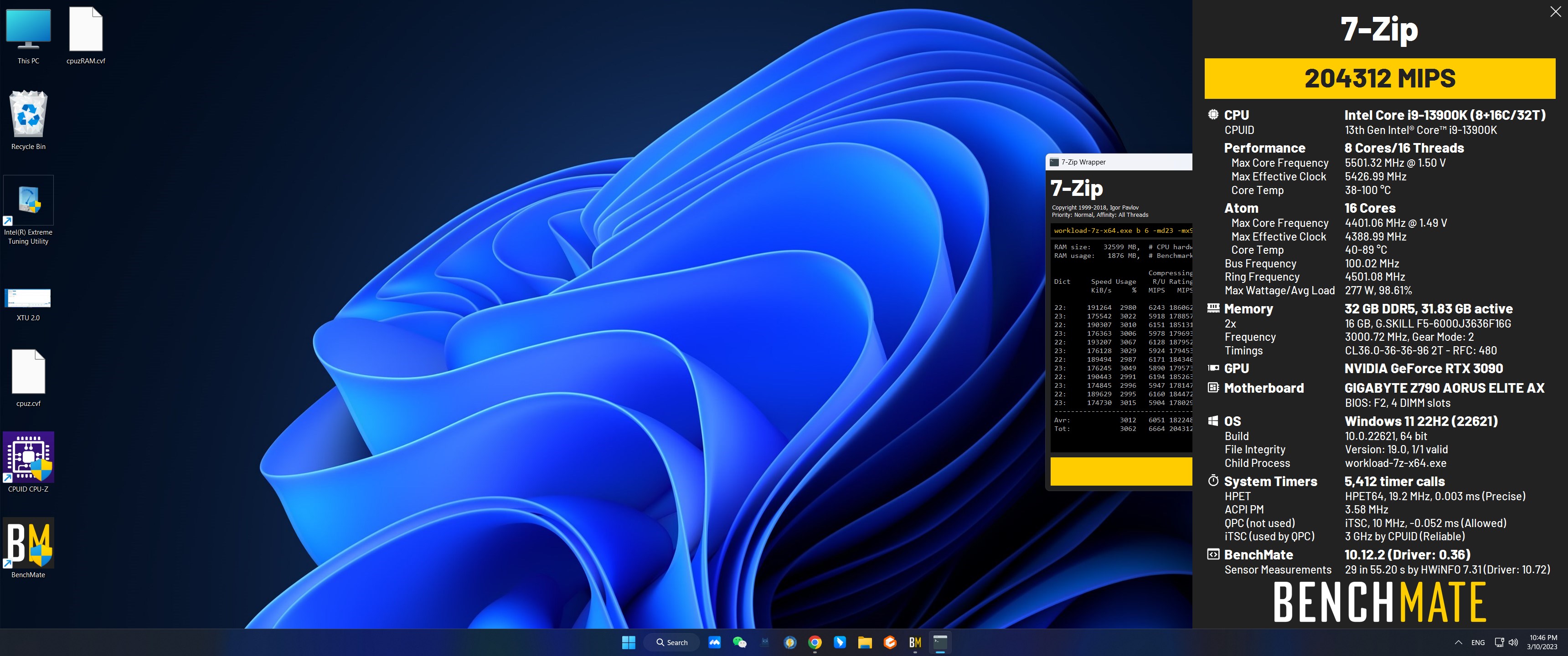Open the round lightning-bolt app in taskbar
This screenshot has height=656, width=1568.
[x=790, y=642]
